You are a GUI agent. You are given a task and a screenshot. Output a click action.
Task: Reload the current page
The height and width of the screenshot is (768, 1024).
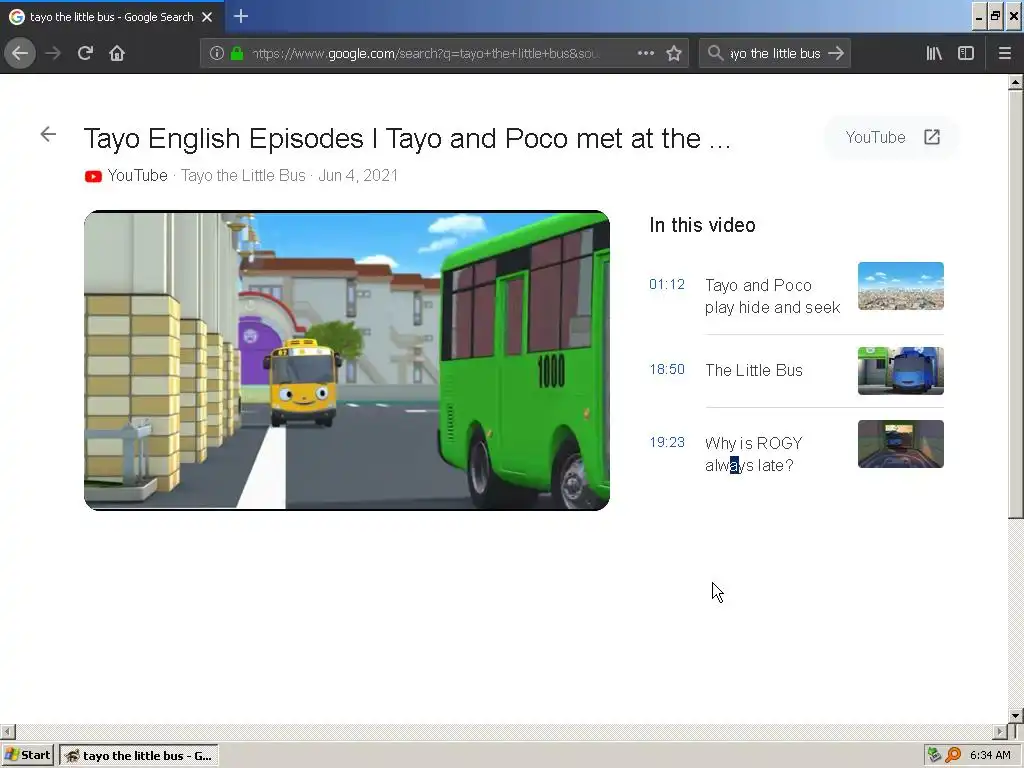[x=85, y=53]
